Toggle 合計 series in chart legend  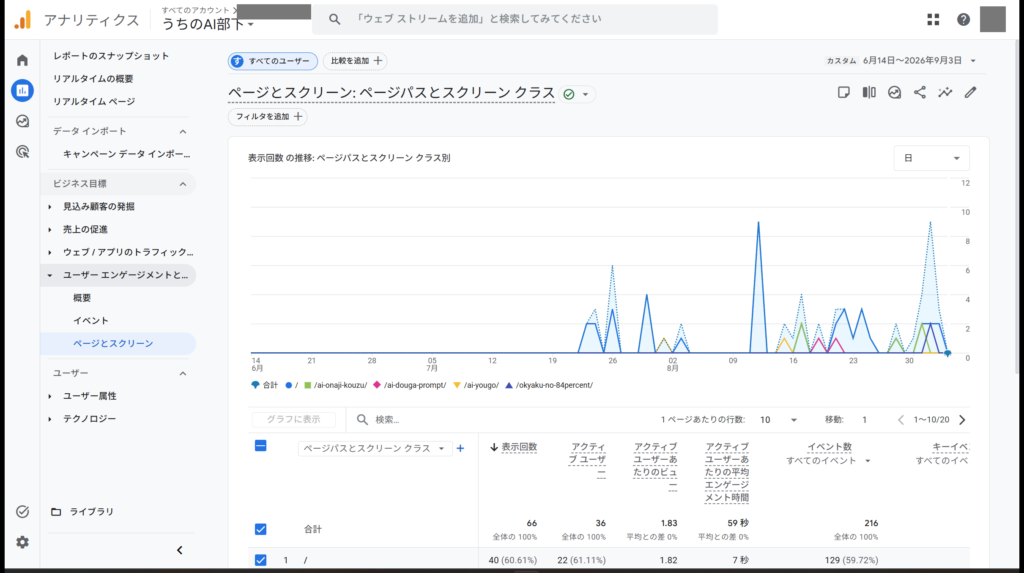264,385
